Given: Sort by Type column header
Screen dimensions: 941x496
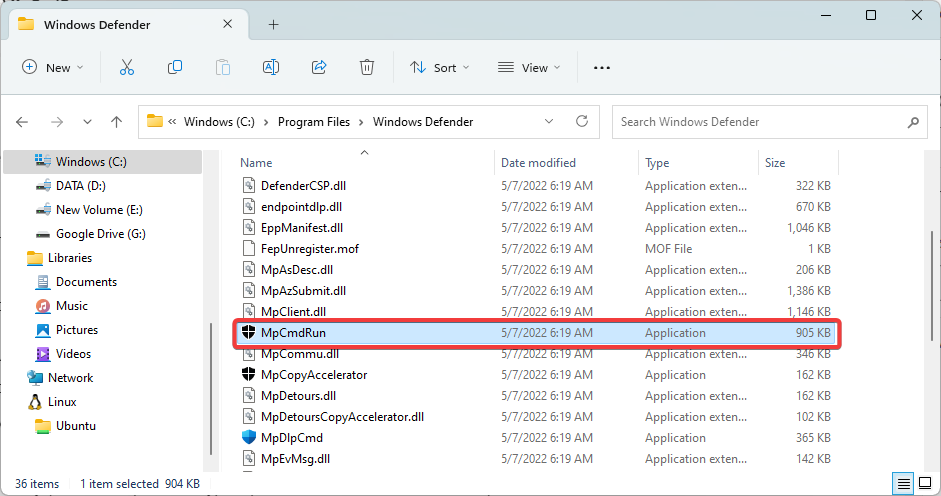Looking at the screenshot, I should pos(657,163).
